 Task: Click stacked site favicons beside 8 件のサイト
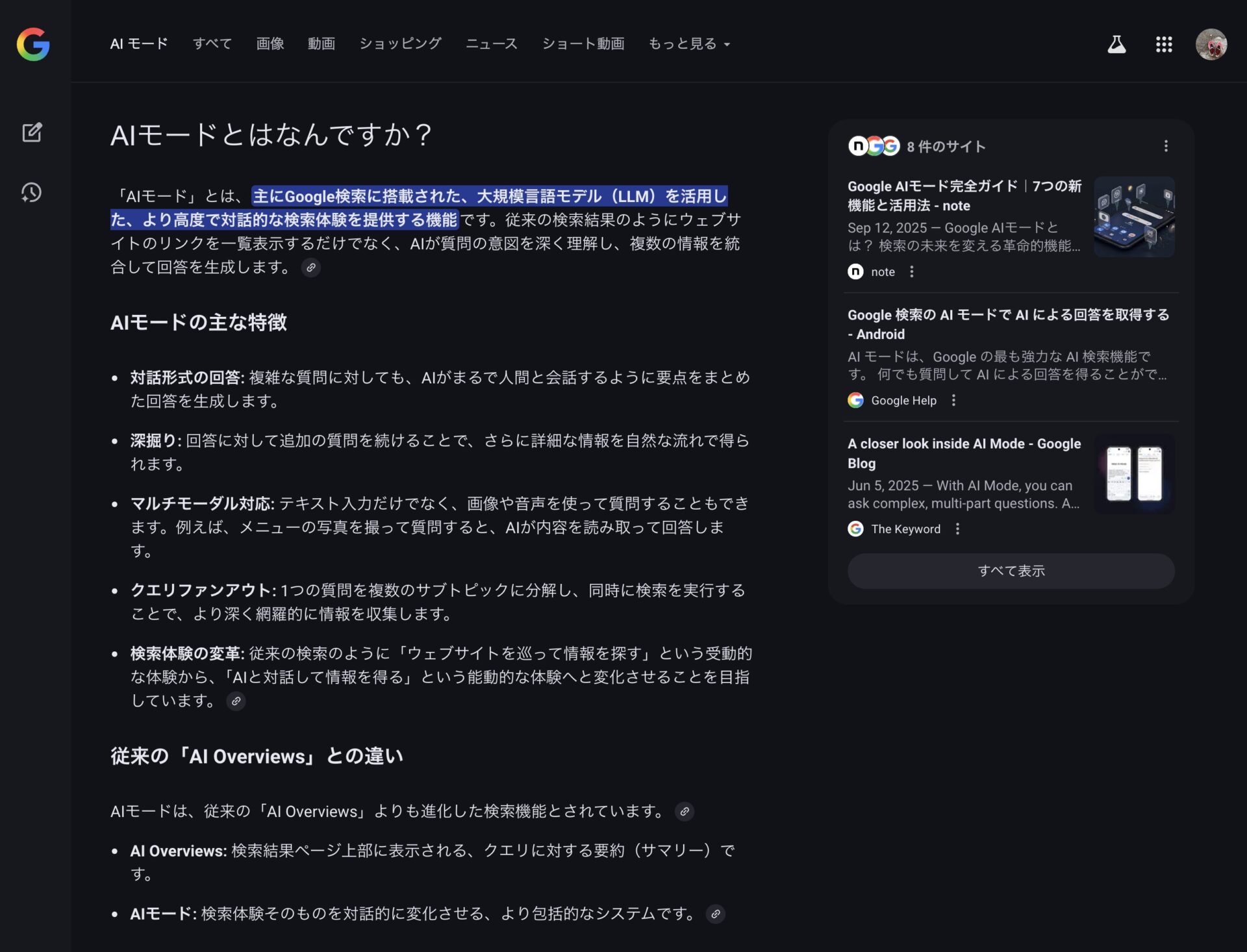[874, 146]
